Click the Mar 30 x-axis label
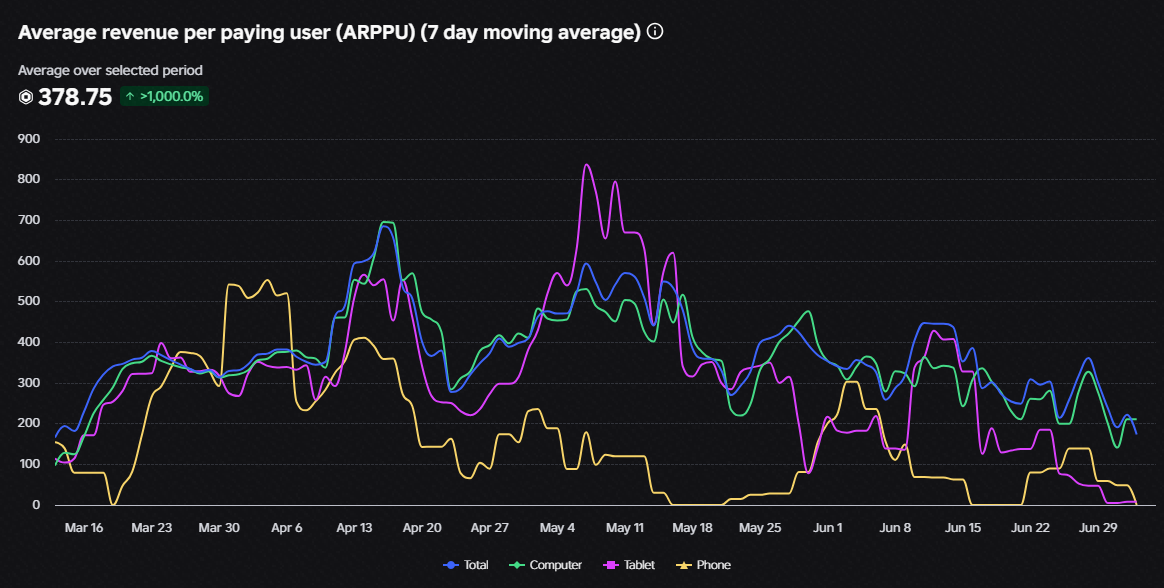 pyautogui.click(x=219, y=528)
